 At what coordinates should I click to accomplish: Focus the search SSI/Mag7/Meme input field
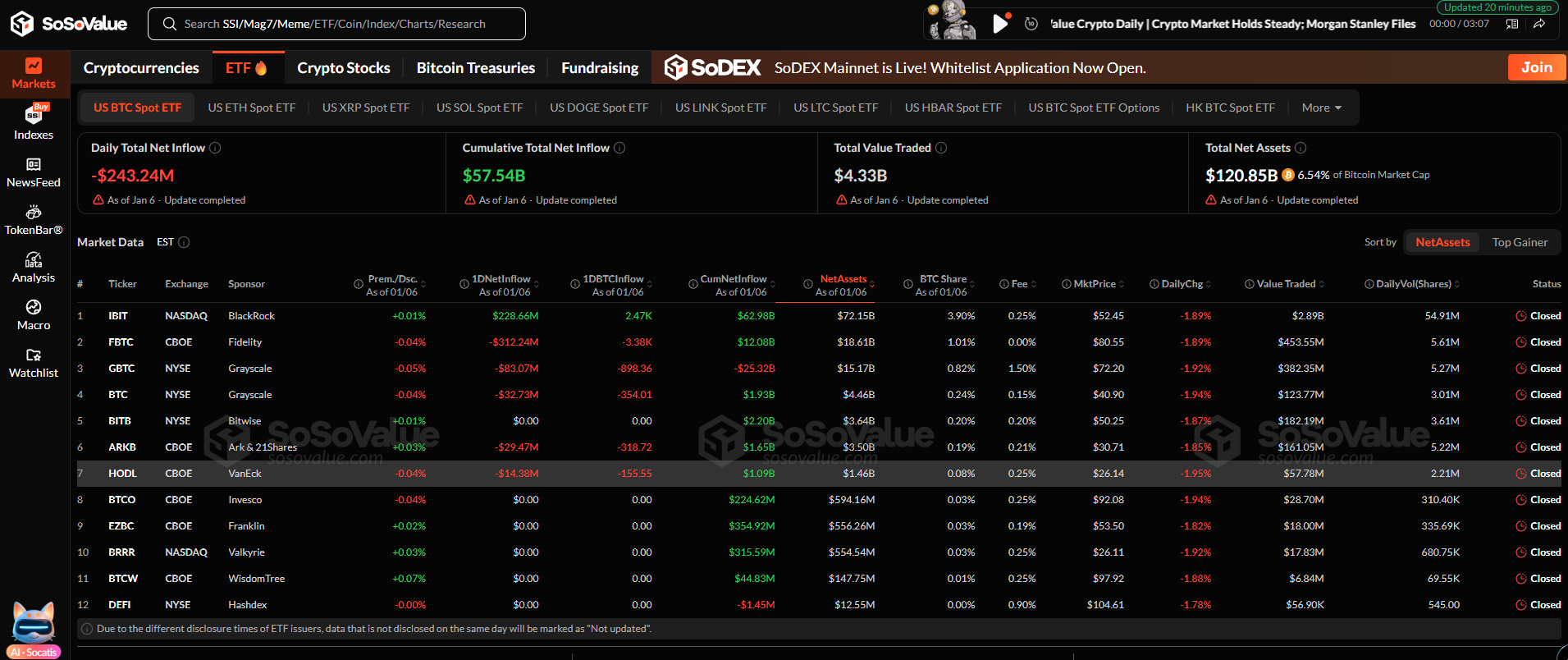[336, 24]
